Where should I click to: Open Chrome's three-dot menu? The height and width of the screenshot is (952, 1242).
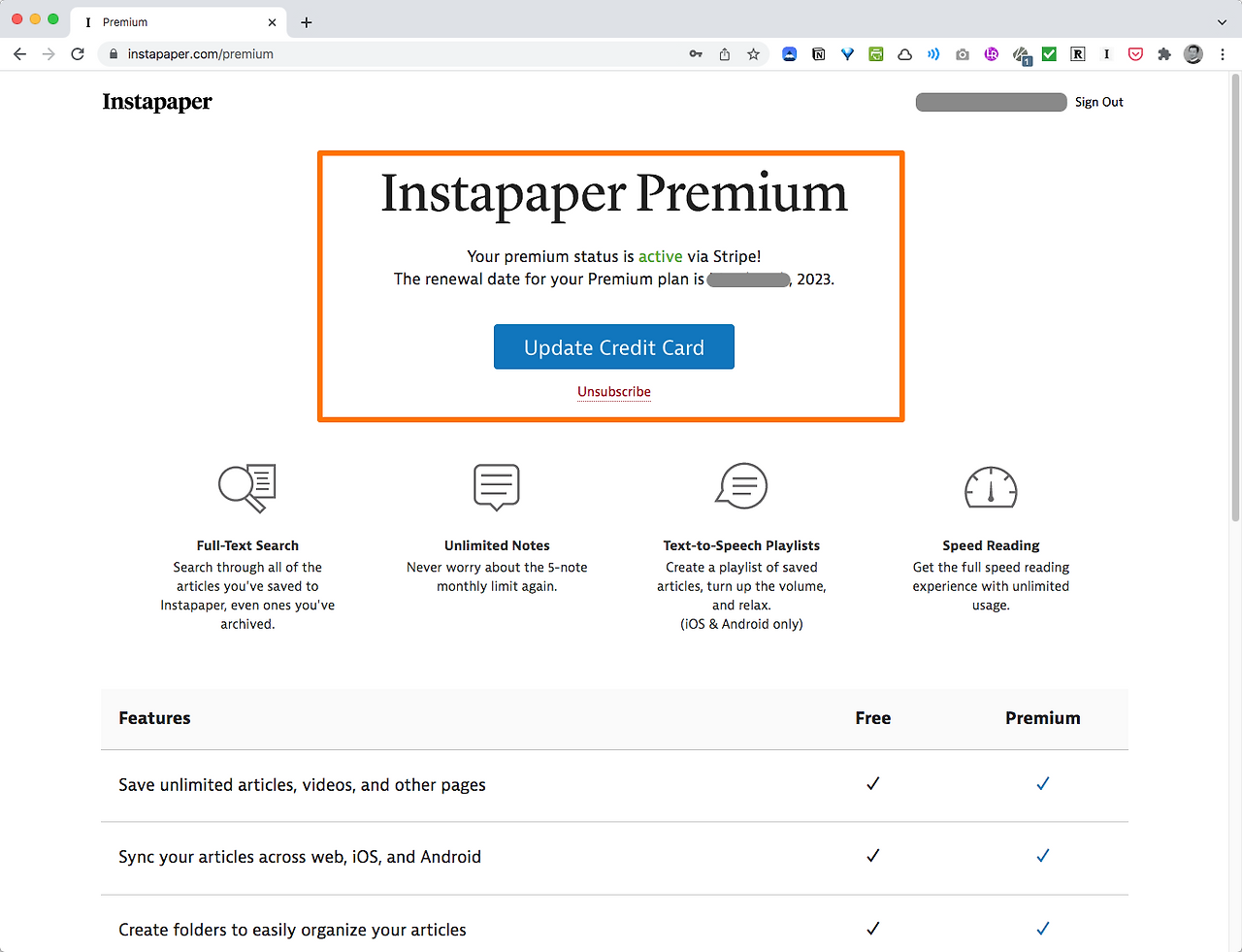coord(1223,54)
